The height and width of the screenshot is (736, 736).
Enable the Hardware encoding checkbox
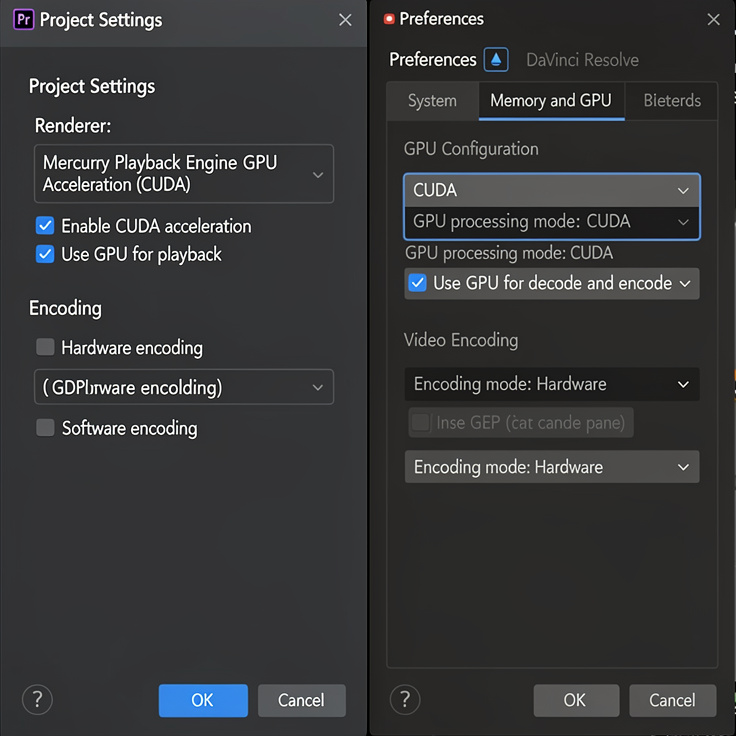point(45,348)
